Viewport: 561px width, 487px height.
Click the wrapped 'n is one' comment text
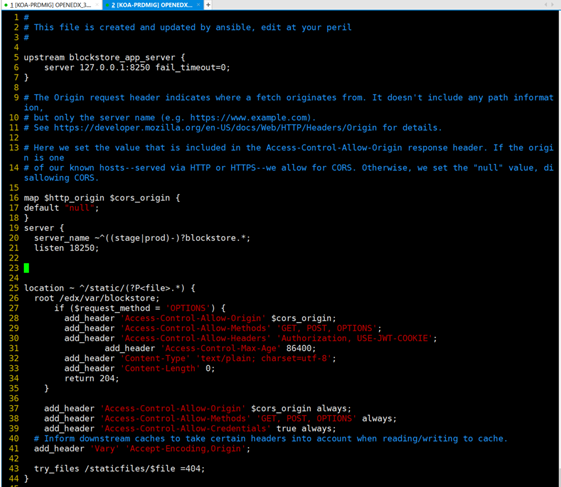click(x=44, y=158)
